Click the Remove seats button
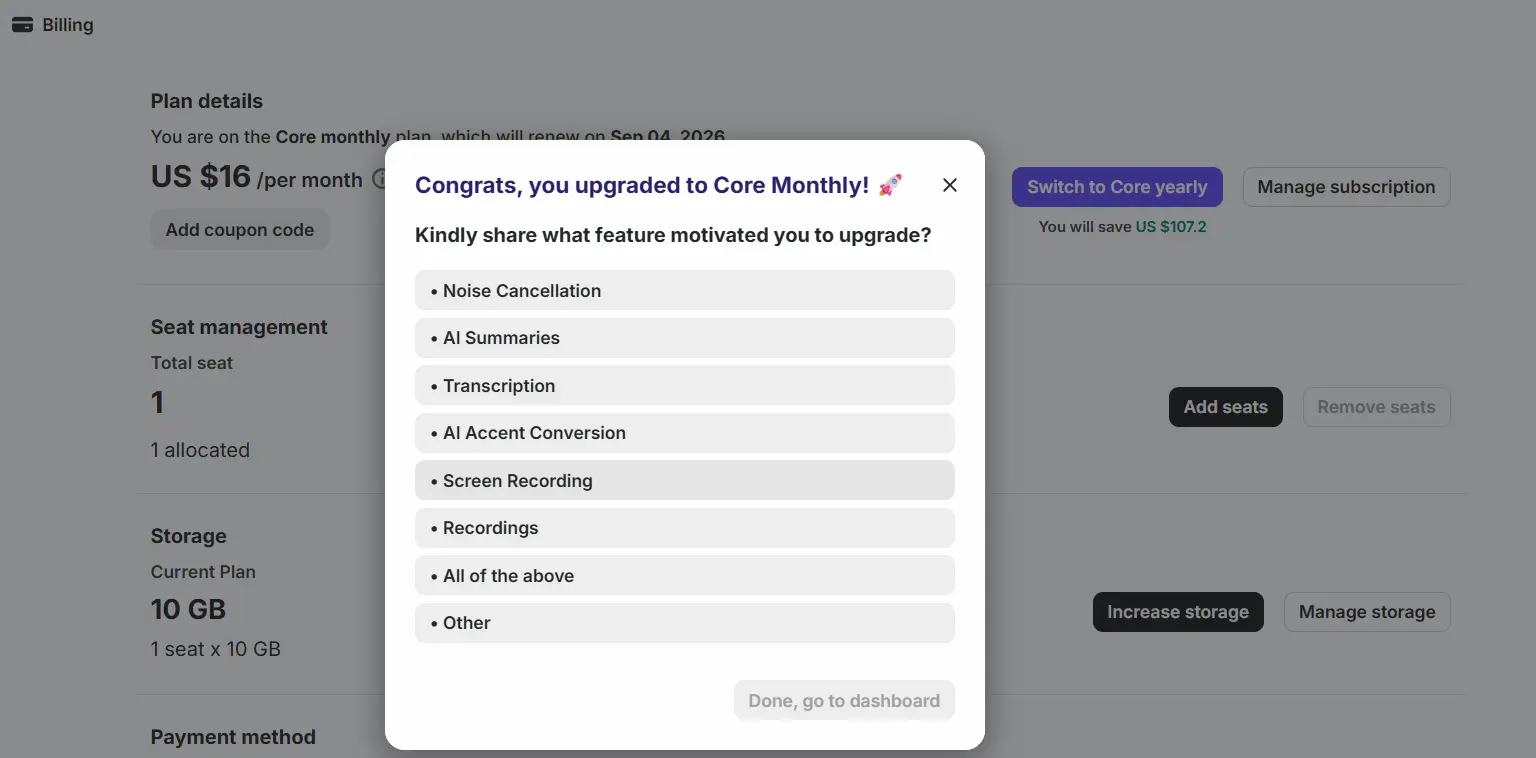This screenshot has width=1536, height=758. pos(1376,407)
